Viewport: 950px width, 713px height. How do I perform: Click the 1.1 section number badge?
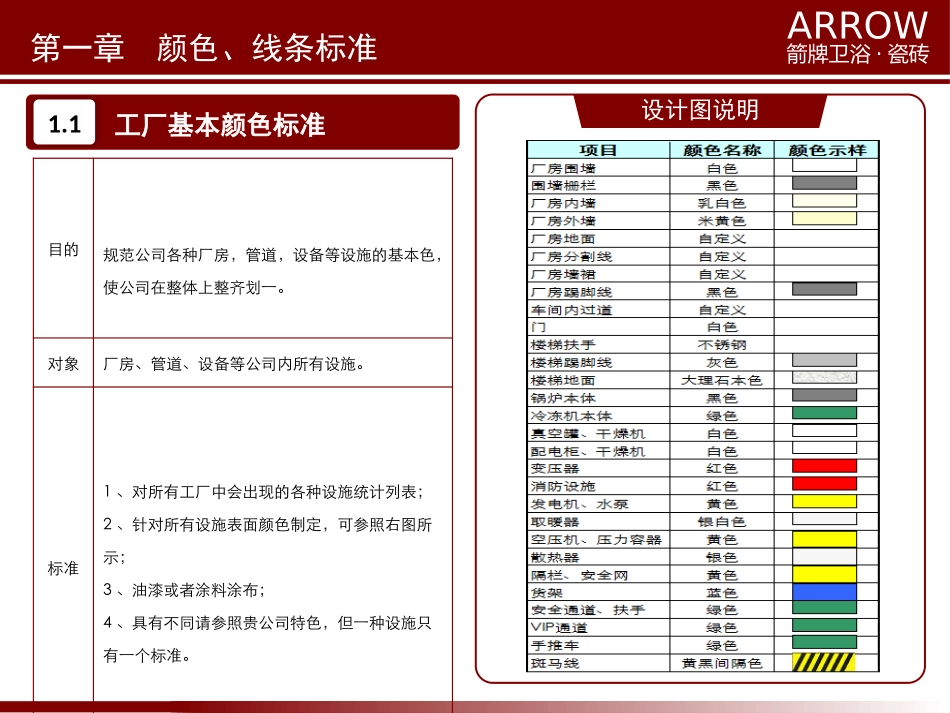click(x=64, y=125)
